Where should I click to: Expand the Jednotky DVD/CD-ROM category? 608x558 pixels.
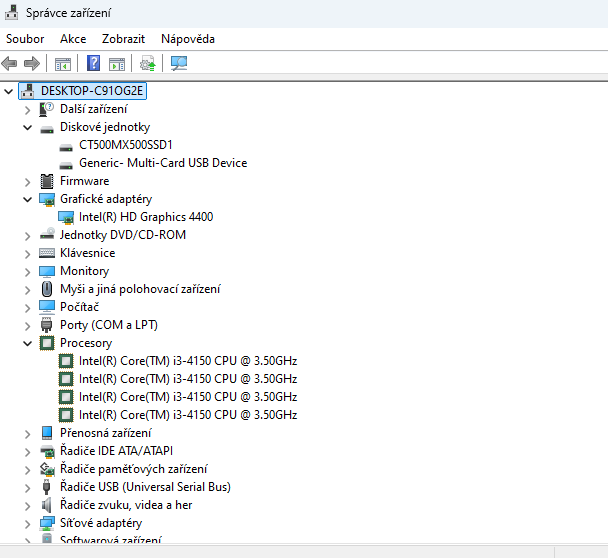[28, 236]
